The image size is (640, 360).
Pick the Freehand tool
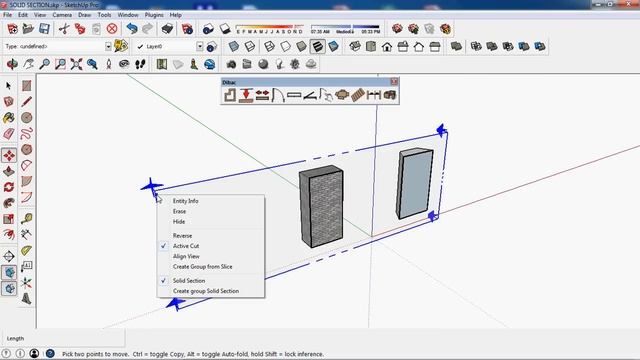27,133
